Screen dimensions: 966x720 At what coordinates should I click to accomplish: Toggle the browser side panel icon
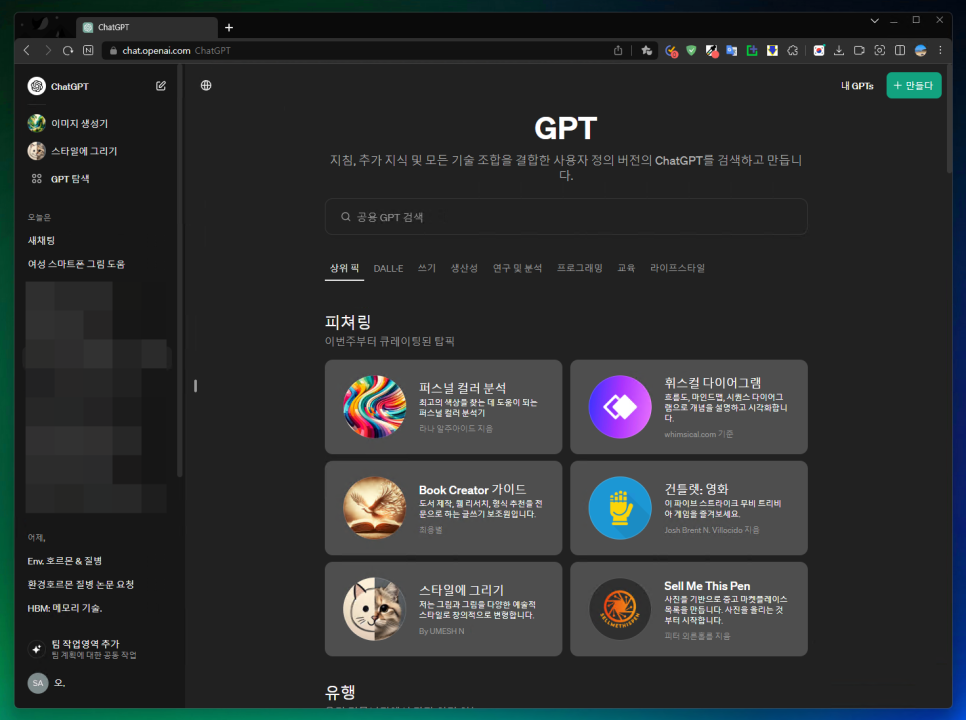[900, 51]
